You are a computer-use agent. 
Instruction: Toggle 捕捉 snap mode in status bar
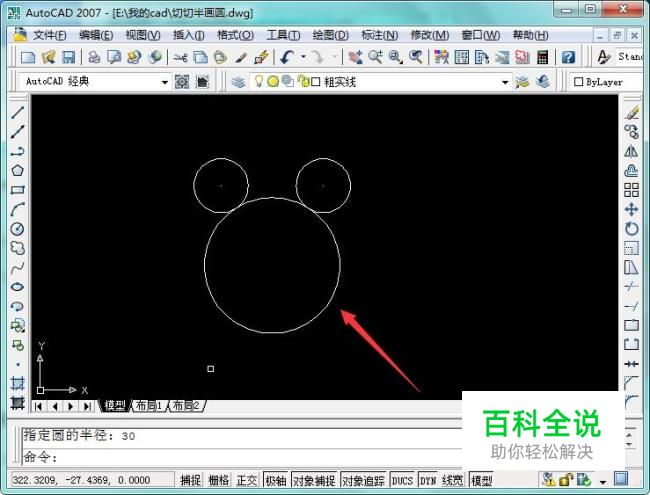click(190, 480)
